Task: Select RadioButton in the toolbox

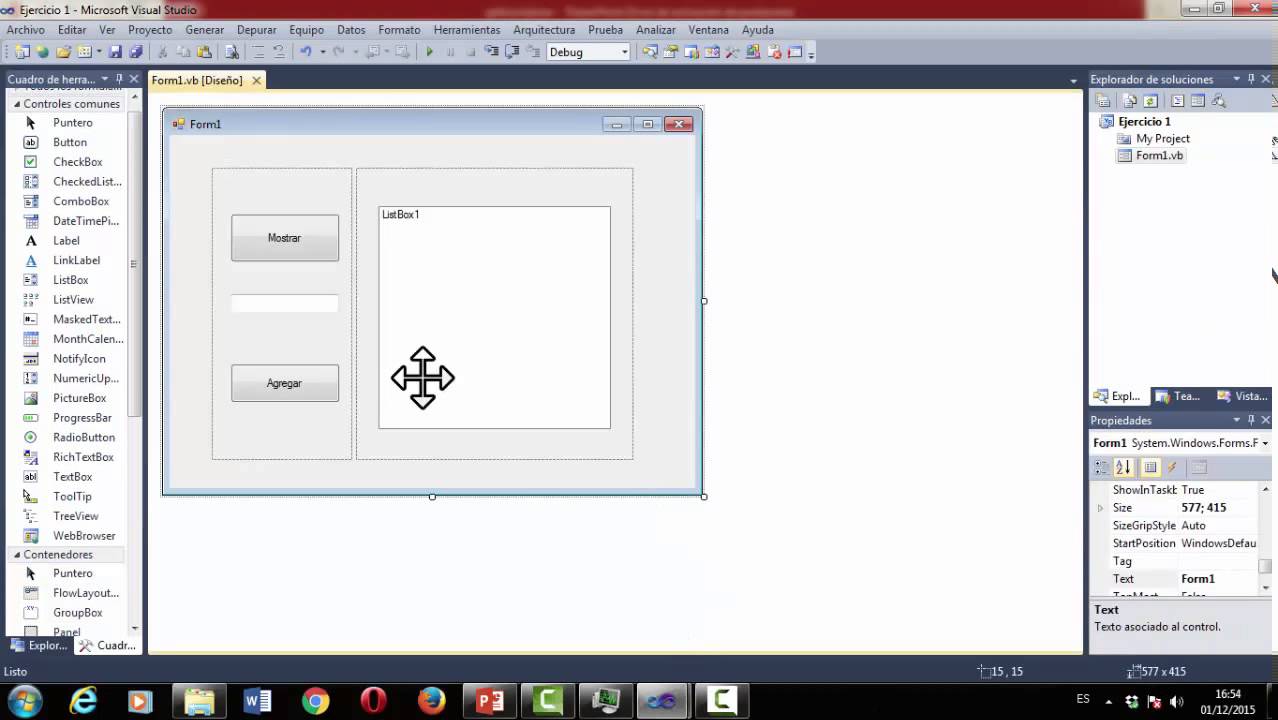Action: tap(83, 438)
